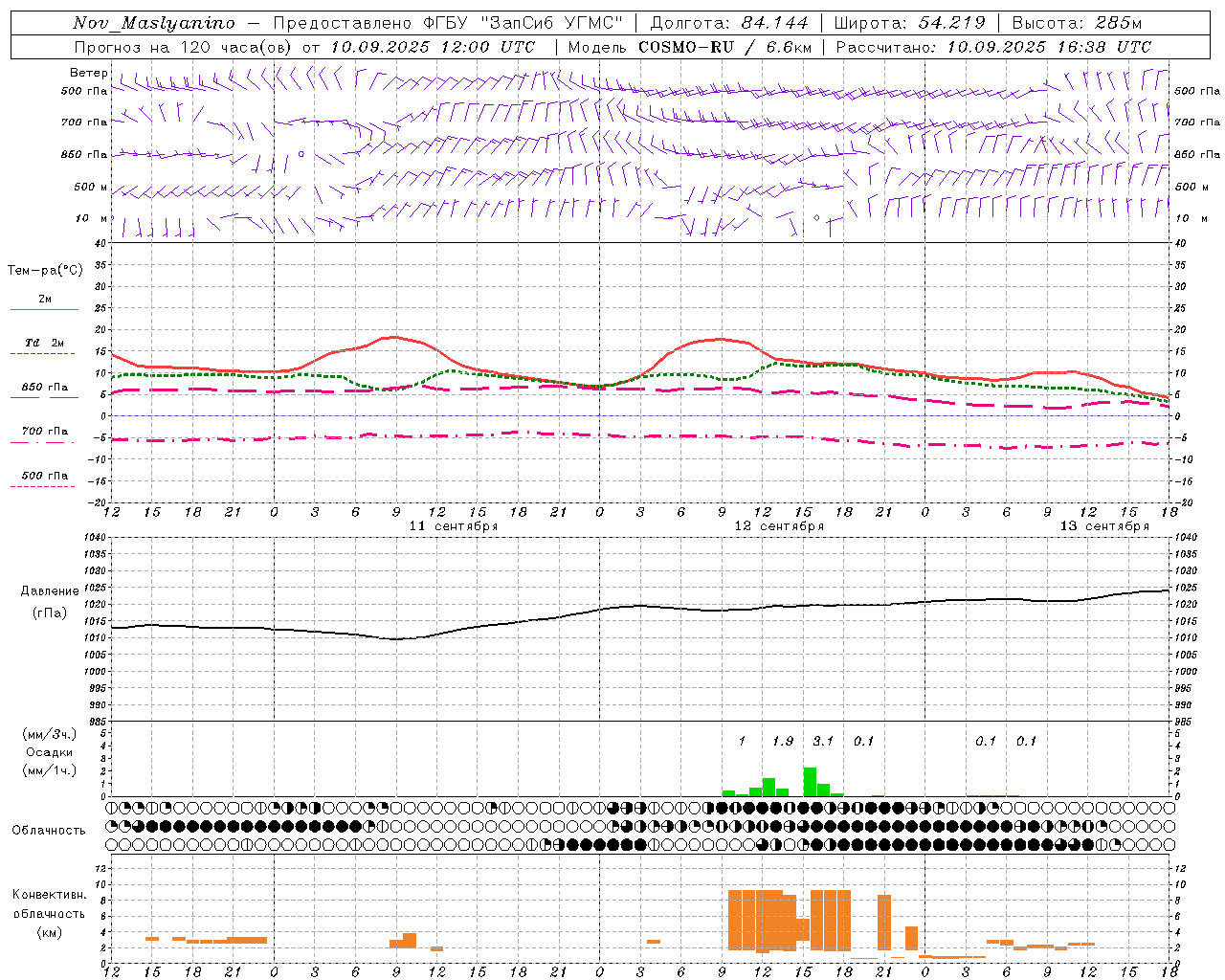
Task: Click the "Давление" pressure panel label
Action: (x=50, y=590)
